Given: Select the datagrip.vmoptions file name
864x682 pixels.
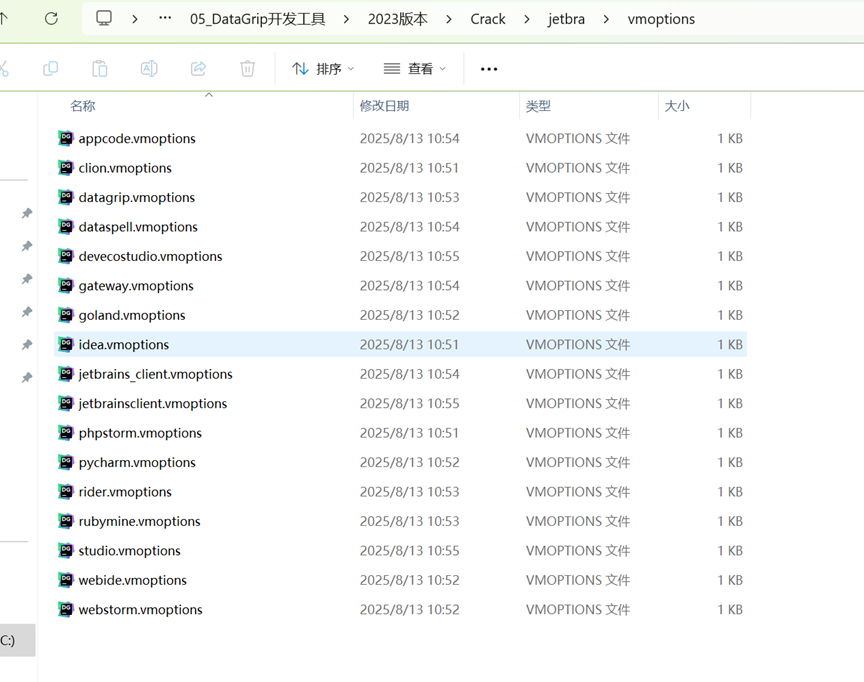Looking at the screenshot, I should coord(137,197).
